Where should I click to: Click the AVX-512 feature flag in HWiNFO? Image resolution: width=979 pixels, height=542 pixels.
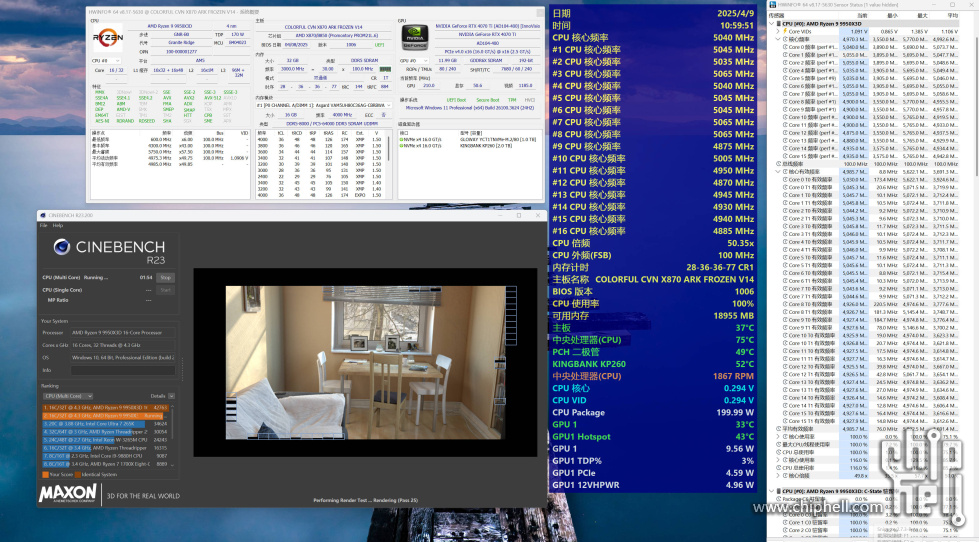coord(212,98)
